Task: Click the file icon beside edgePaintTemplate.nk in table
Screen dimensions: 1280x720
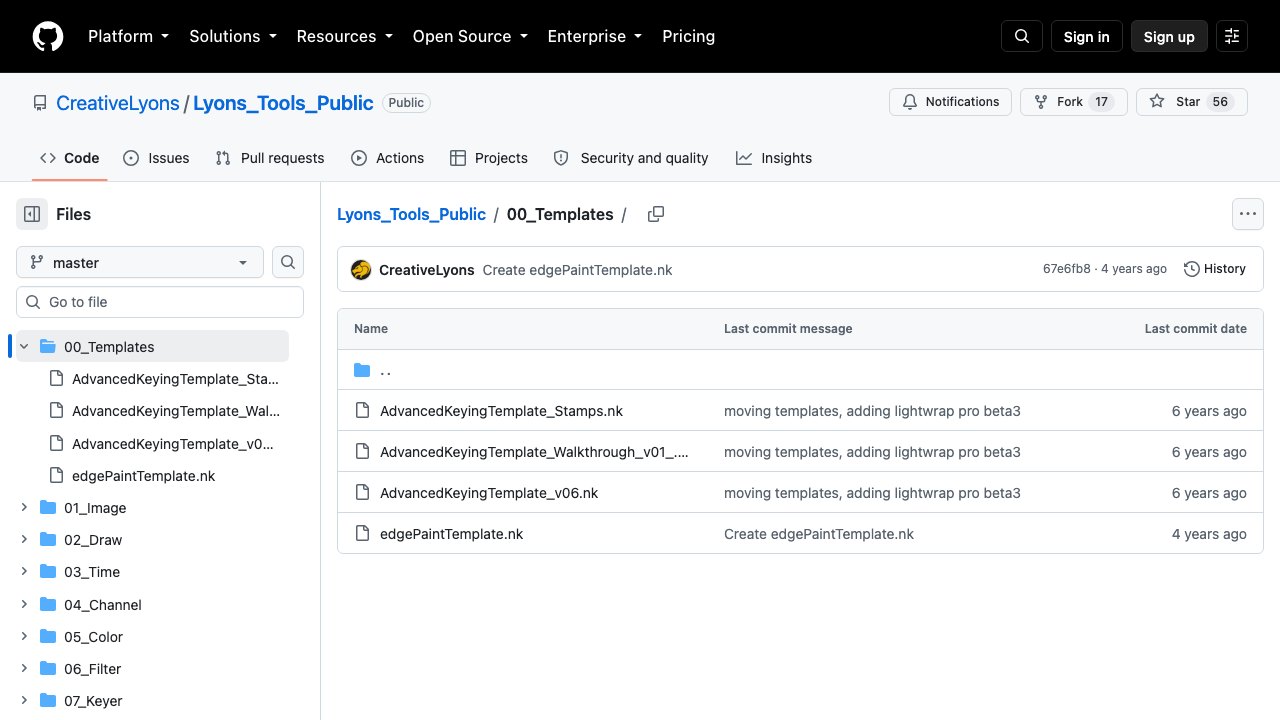Action: [362, 534]
